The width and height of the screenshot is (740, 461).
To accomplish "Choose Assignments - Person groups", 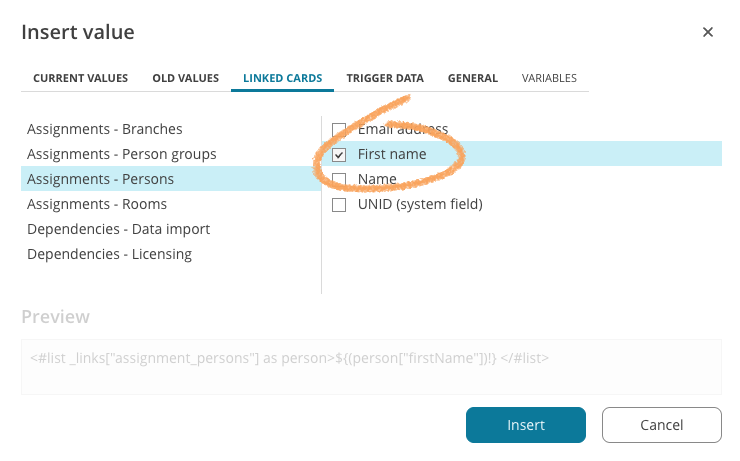I will tap(122, 154).
